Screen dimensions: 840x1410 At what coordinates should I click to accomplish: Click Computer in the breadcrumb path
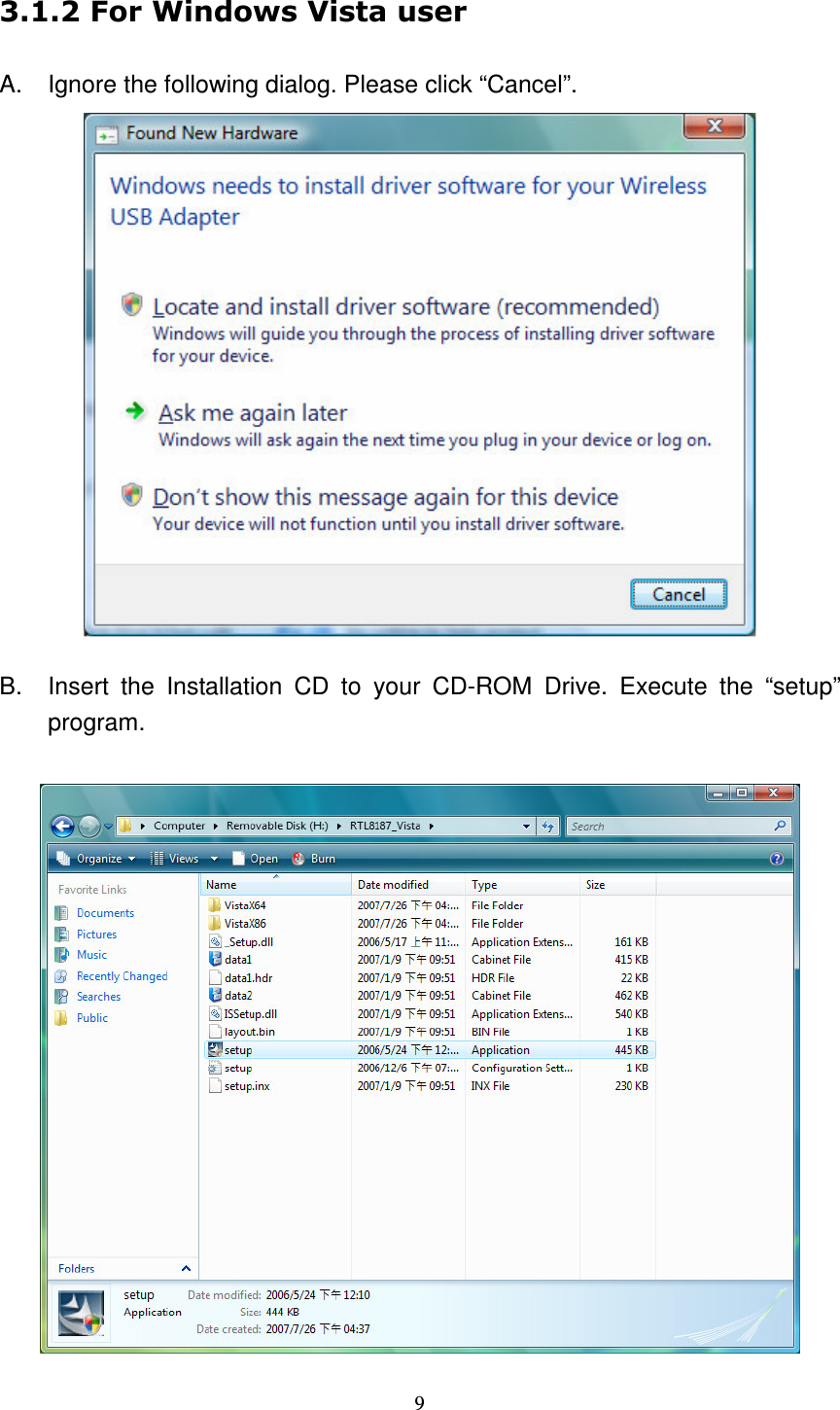(x=178, y=826)
